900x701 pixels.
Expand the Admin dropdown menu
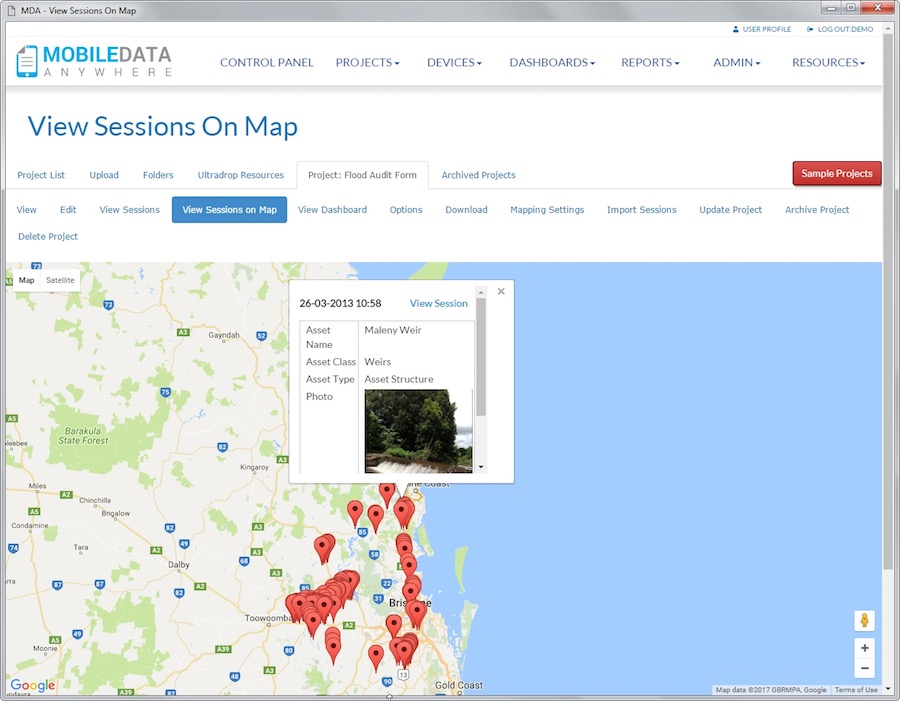(x=736, y=62)
